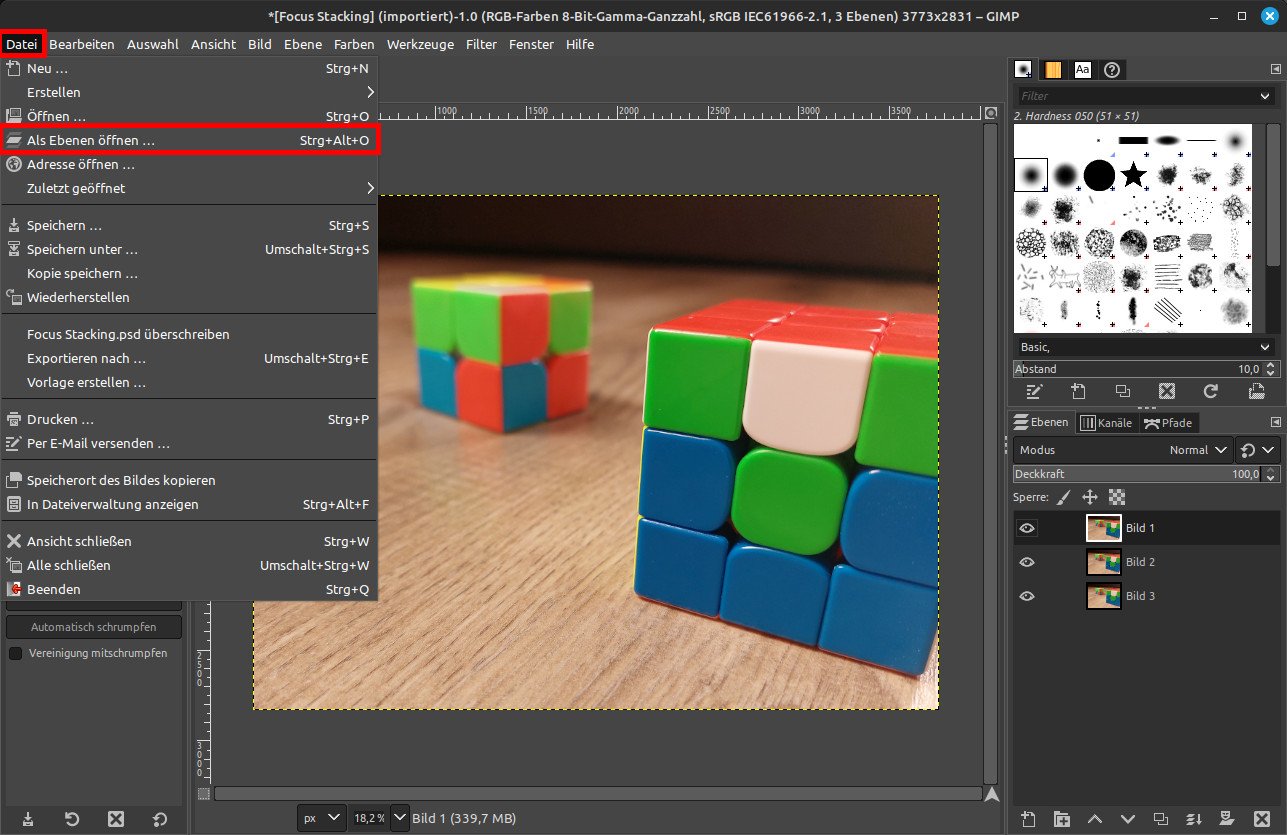The width and height of the screenshot is (1287, 835).
Task: Add a layer mask to Bild 1
Action: tap(1228, 818)
